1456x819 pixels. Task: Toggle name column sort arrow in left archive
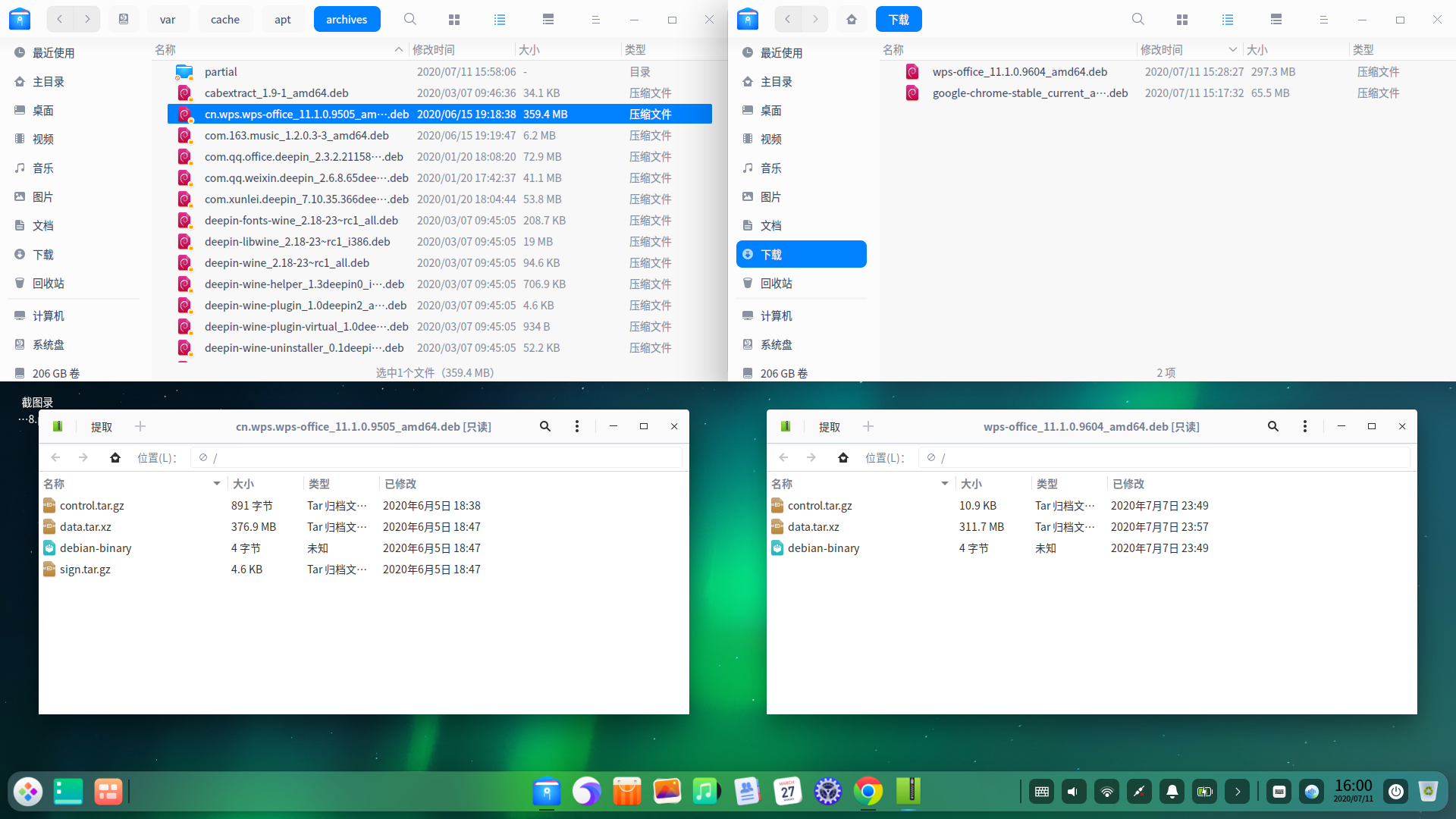[x=217, y=484]
